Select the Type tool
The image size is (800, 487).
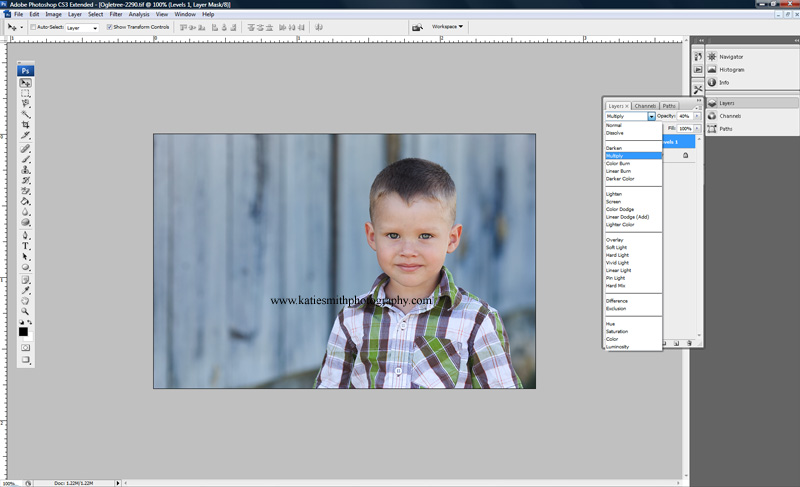coord(25,246)
